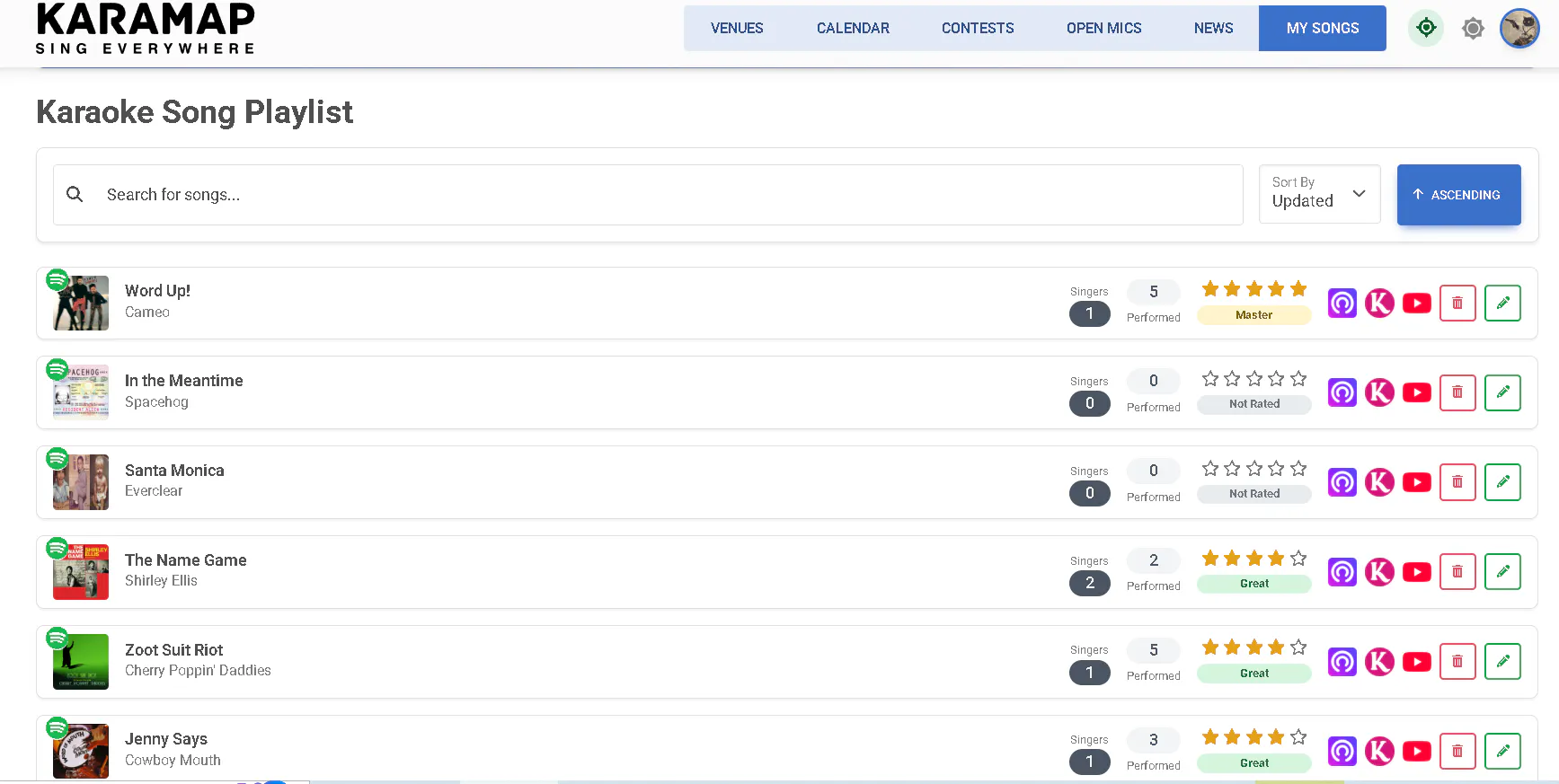Select the My Songs tab
The height and width of the screenshot is (784, 1559).
tap(1323, 28)
